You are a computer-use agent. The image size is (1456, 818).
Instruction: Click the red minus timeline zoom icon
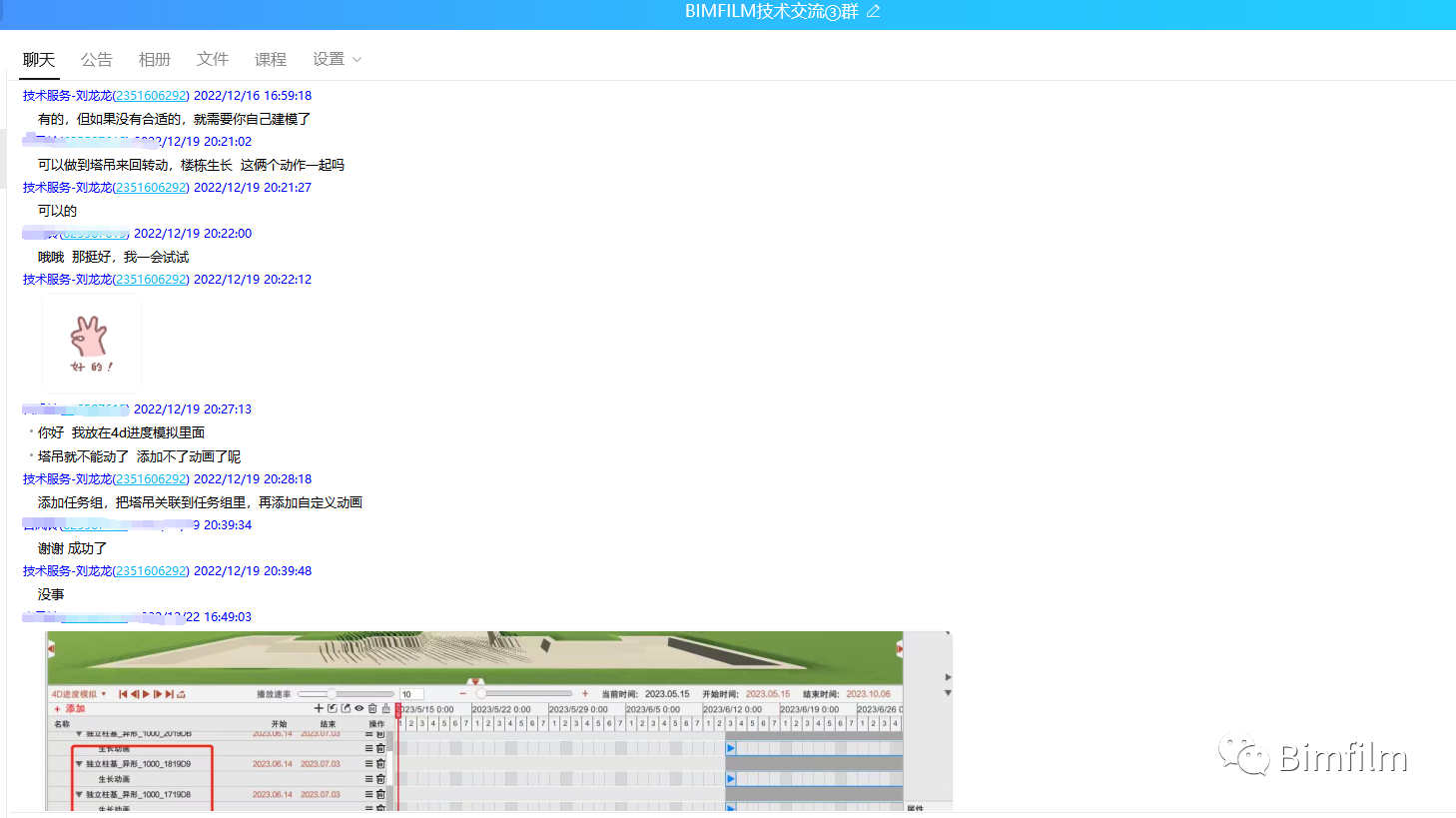tap(462, 693)
